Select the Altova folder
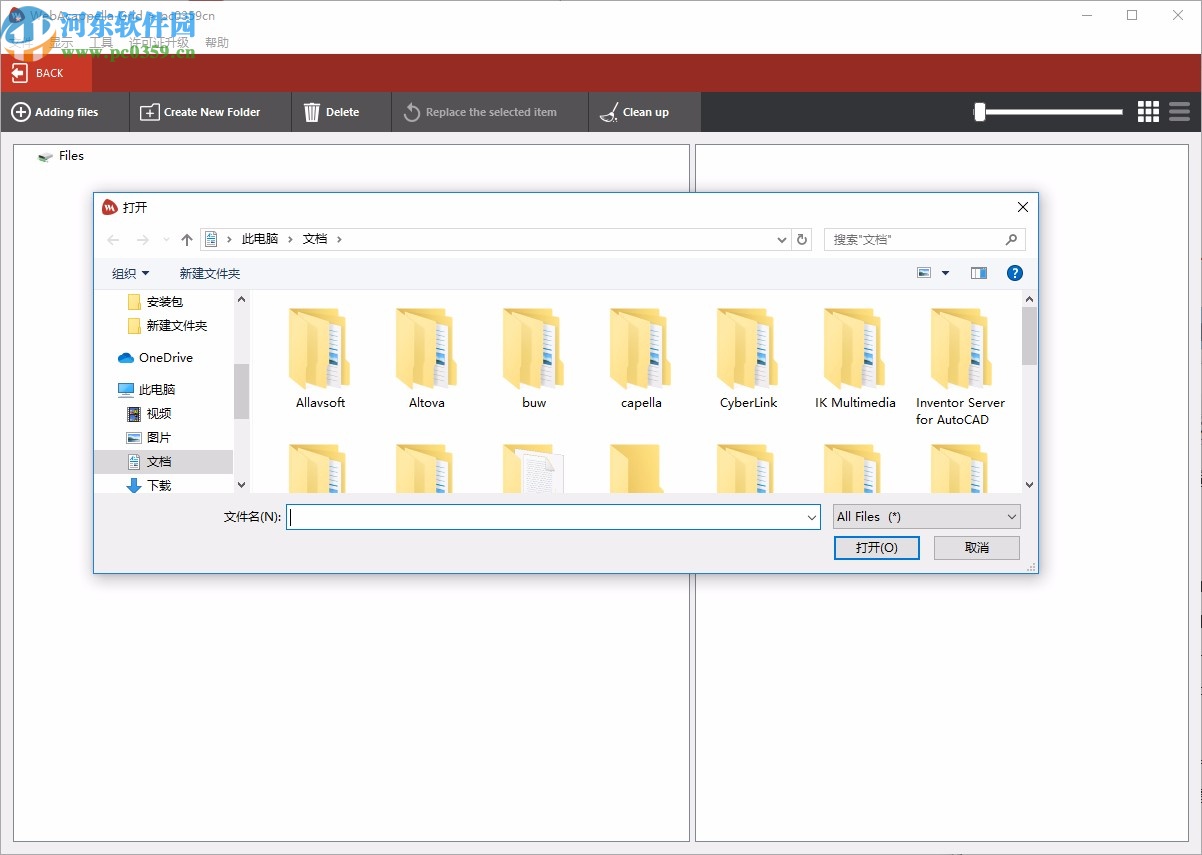Image resolution: width=1202 pixels, height=855 pixels. (427, 358)
